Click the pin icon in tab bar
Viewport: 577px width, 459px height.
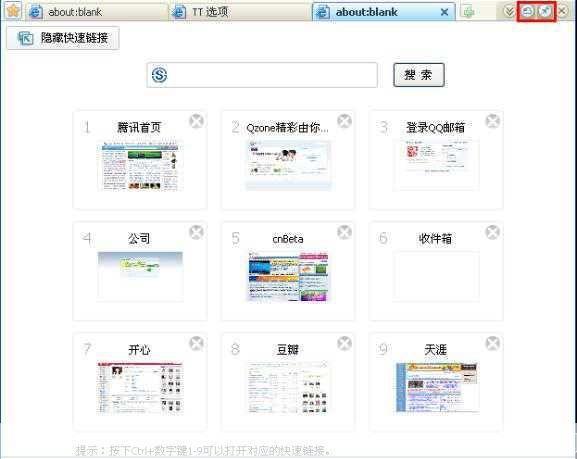545,11
